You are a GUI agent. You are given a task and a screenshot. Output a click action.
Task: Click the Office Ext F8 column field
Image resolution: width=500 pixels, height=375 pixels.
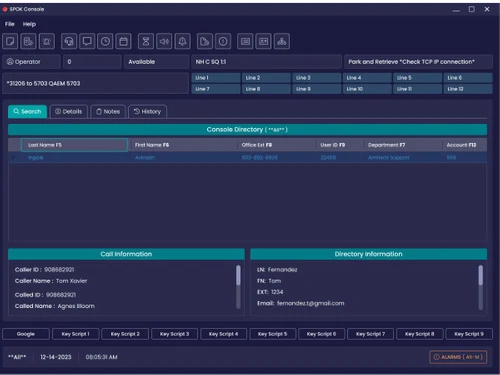click(276, 145)
